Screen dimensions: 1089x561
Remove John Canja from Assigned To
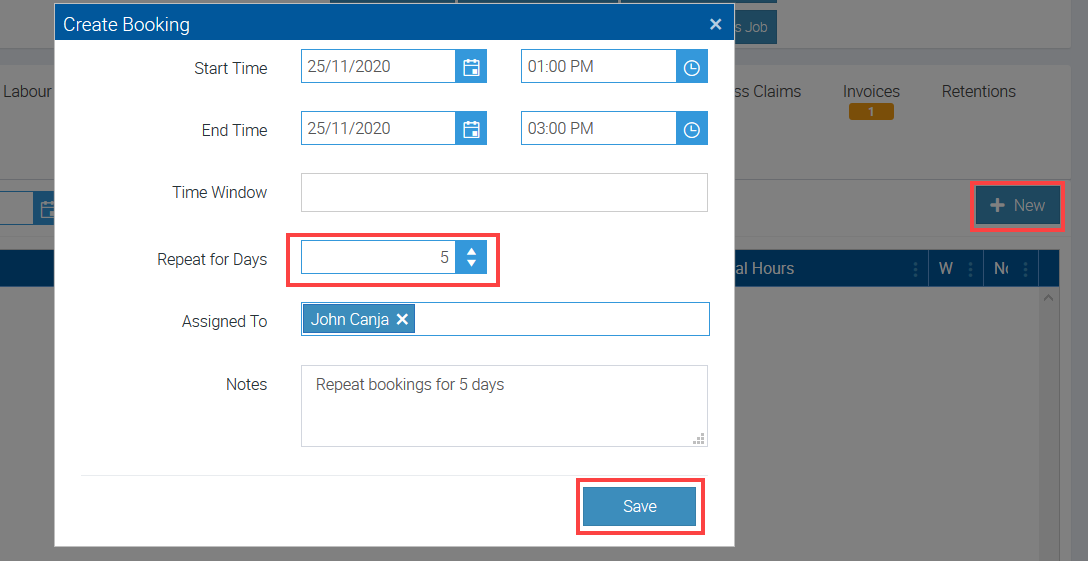402,320
